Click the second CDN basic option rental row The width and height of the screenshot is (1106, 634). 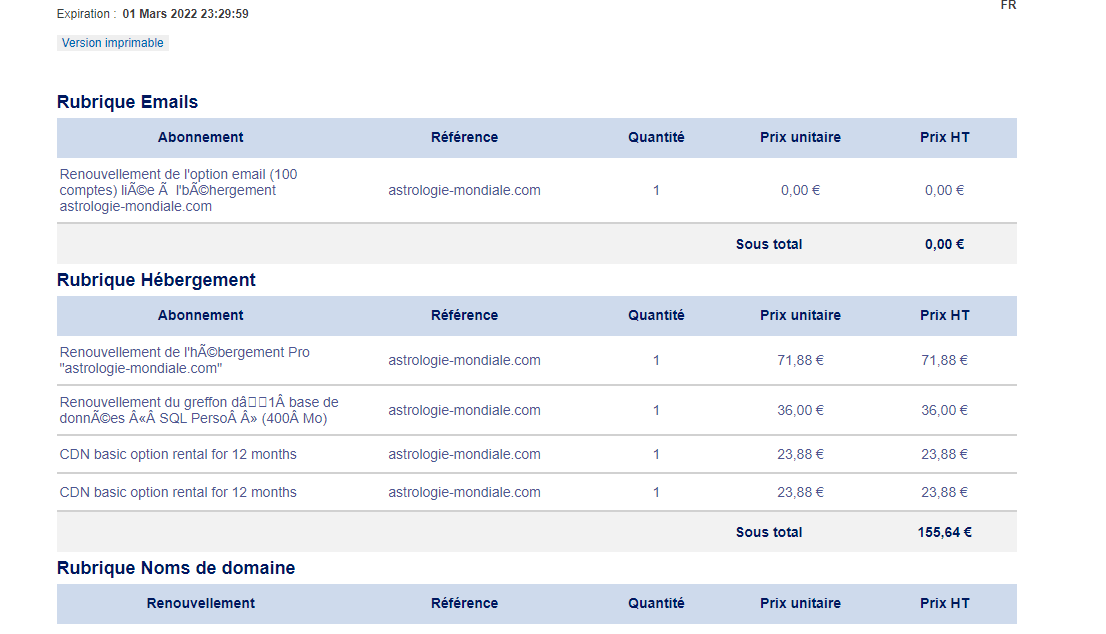(537, 493)
